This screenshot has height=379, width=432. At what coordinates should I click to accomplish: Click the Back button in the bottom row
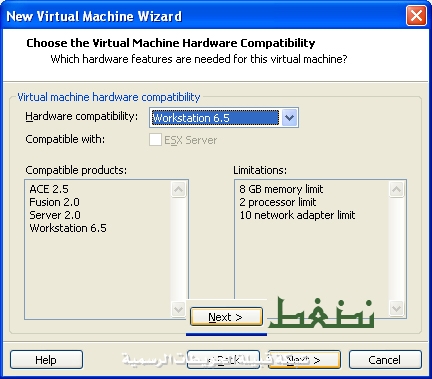pyautogui.click(x=223, y=360)
